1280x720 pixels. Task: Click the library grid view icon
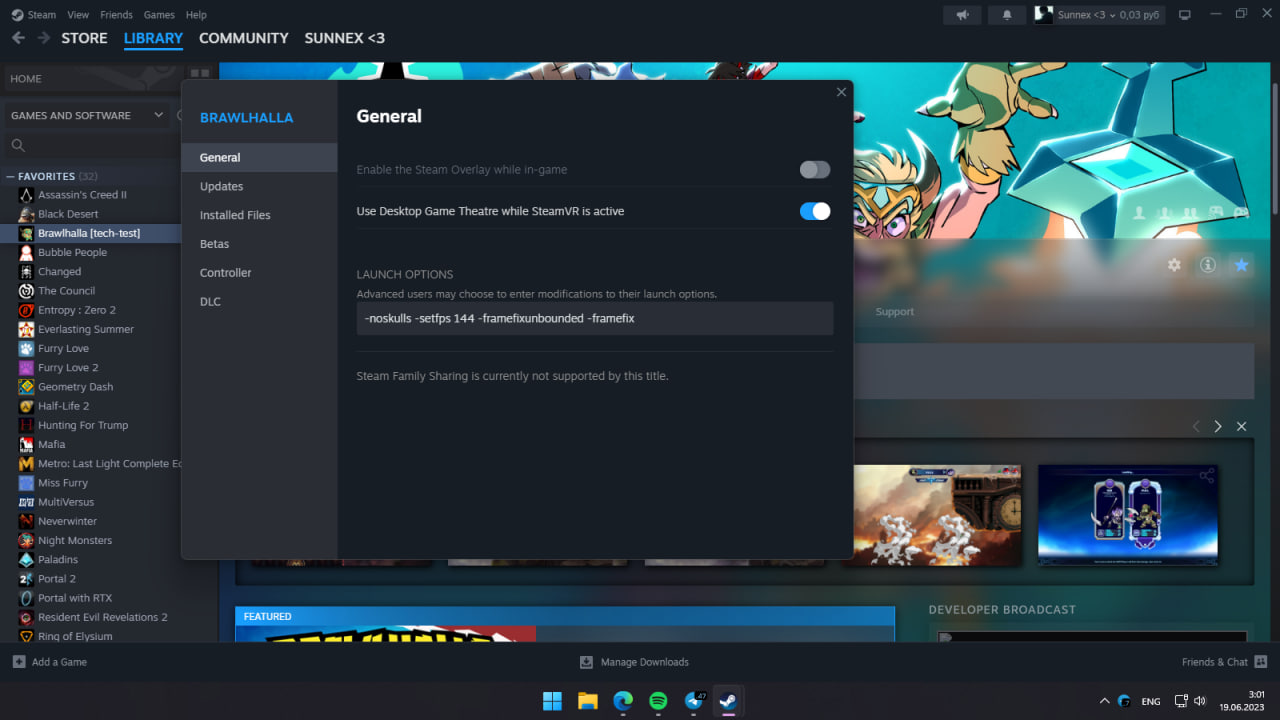click(x=200, y=75)
